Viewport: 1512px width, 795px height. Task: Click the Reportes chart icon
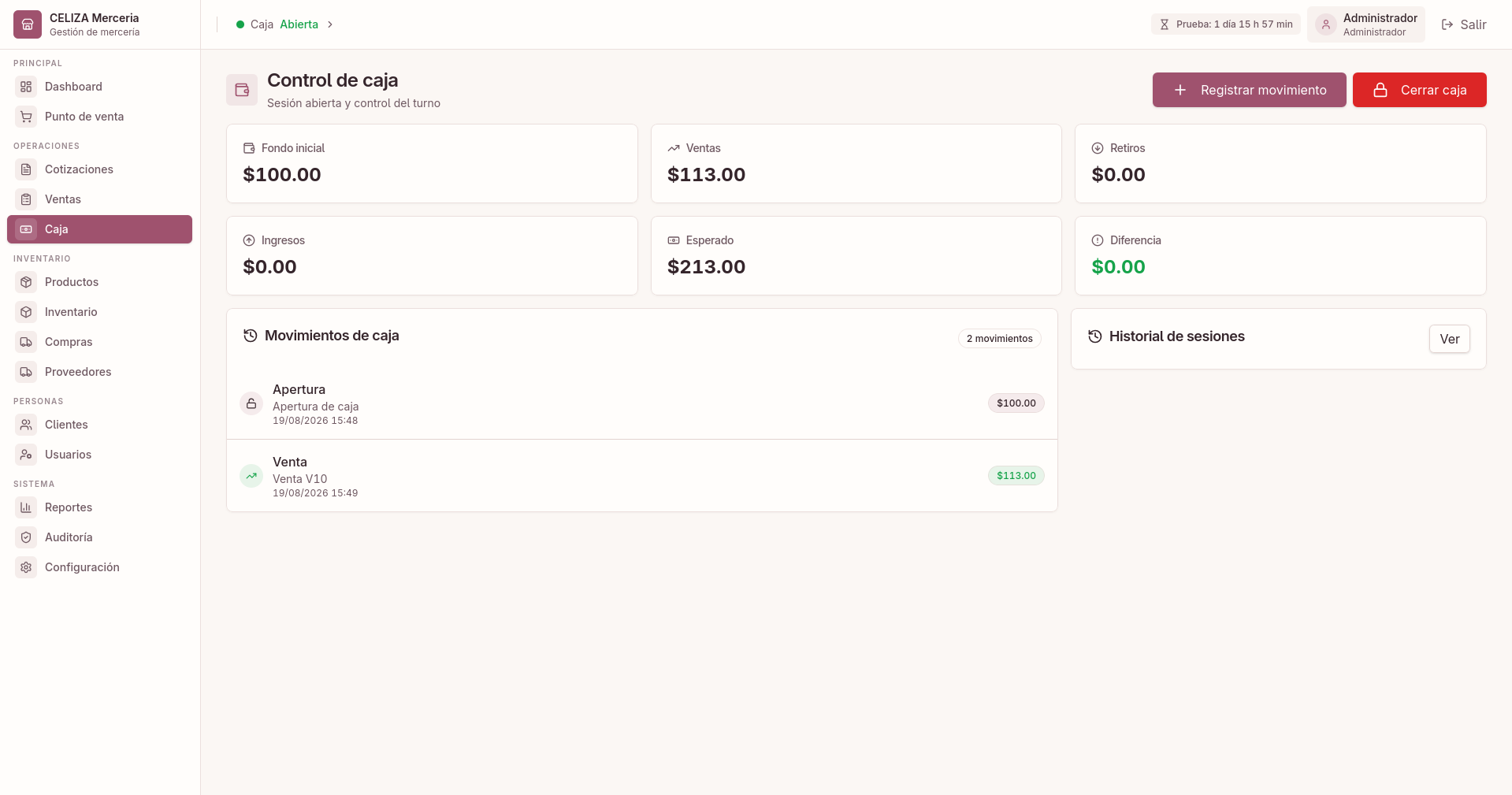click(26, 507)
